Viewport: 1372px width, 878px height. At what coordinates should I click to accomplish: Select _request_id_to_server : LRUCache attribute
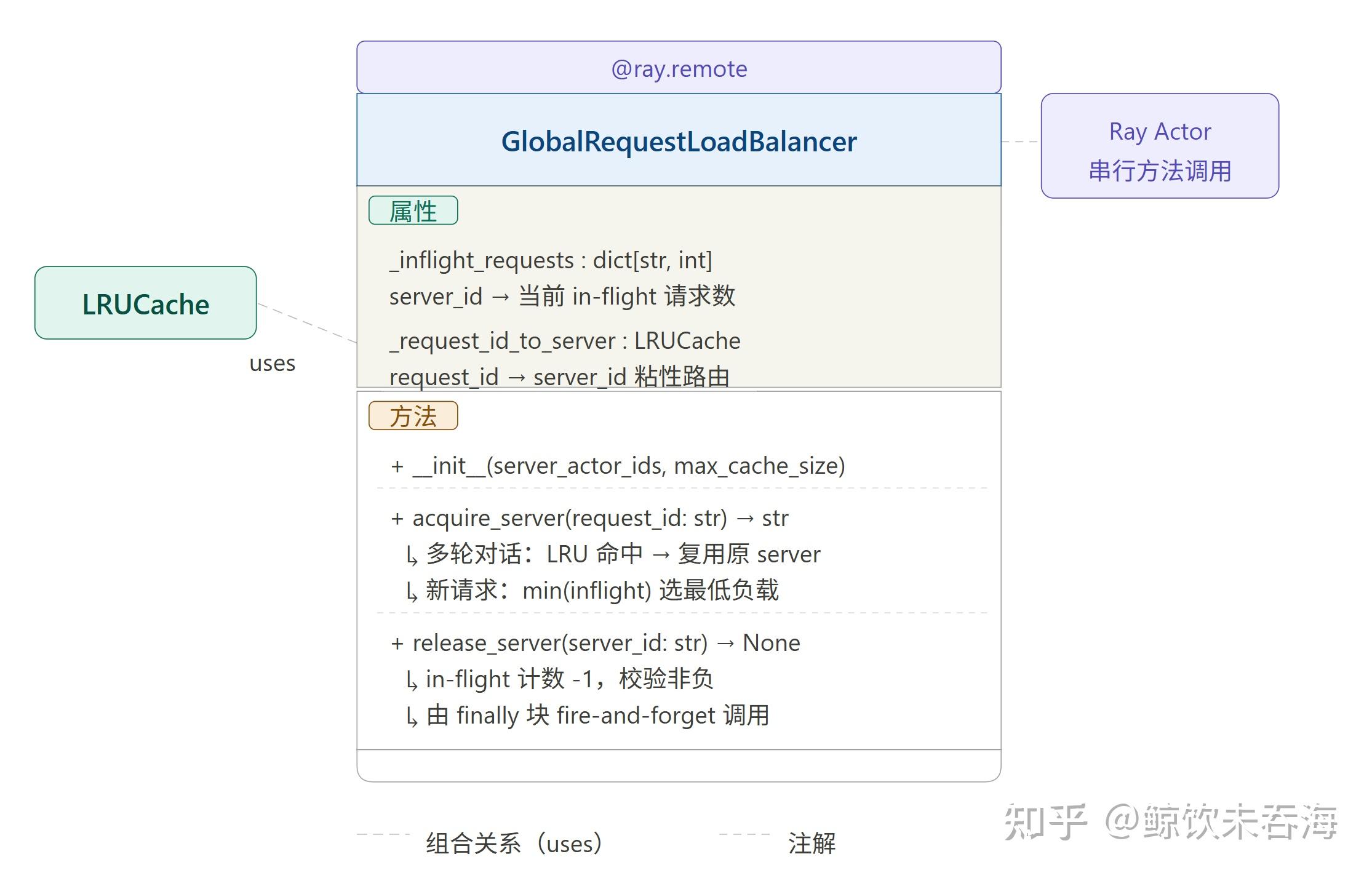coord(565,341)
